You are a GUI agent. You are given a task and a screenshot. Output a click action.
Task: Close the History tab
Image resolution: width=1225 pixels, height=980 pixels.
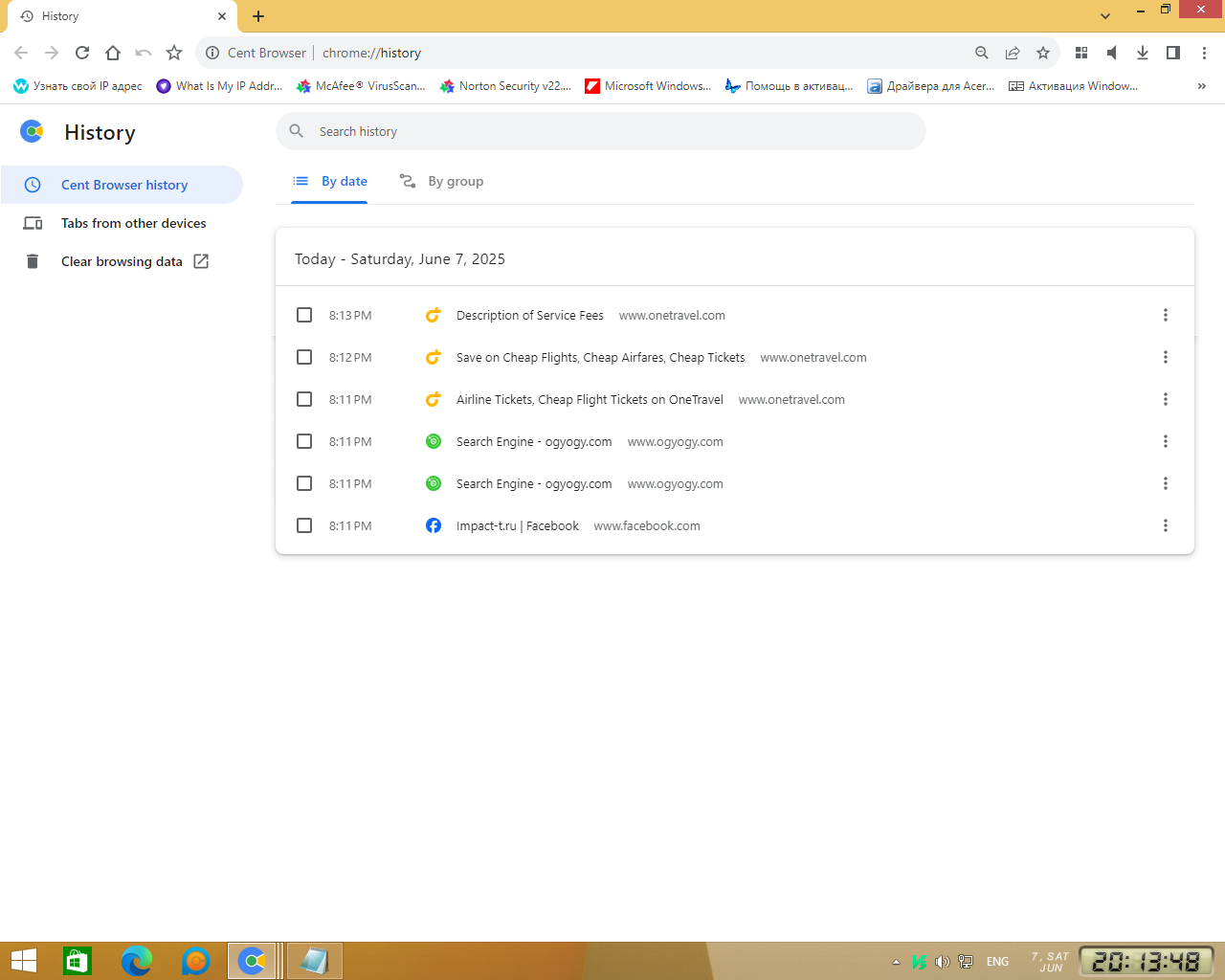pyautogui.click(x=222, y=16)
